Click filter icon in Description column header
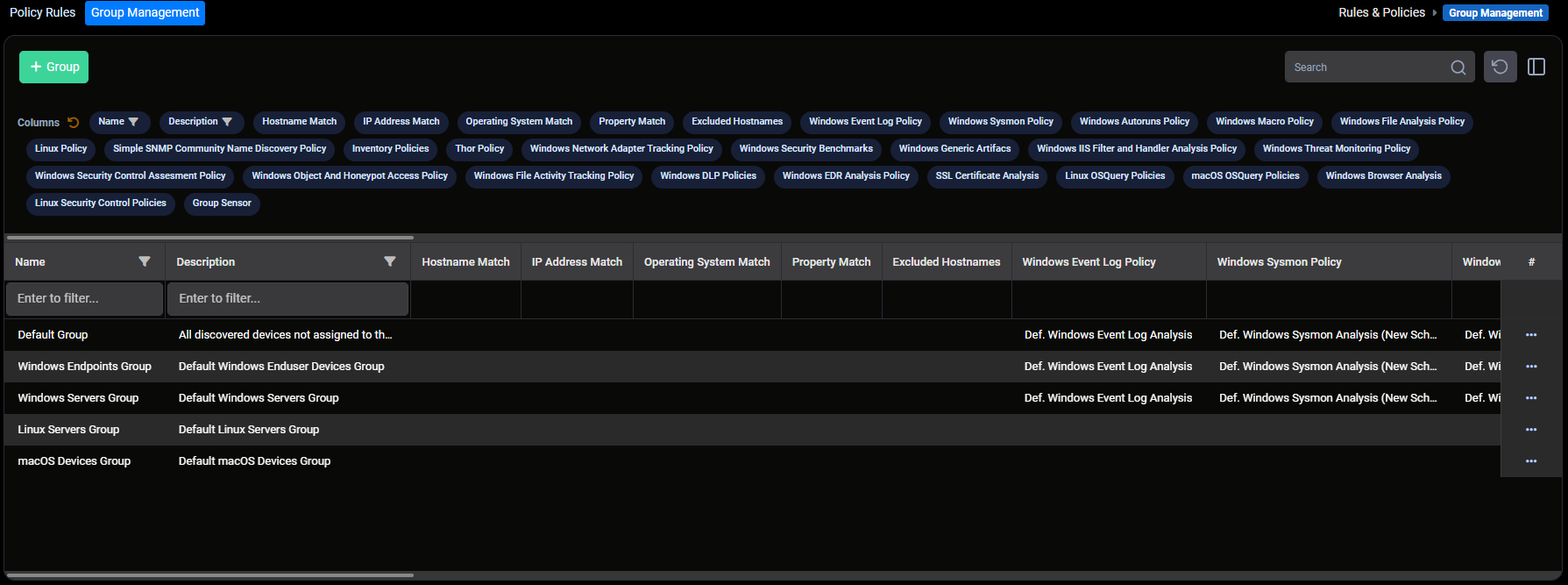Screen dimensions: 1568x585 [x=390, y=261]
